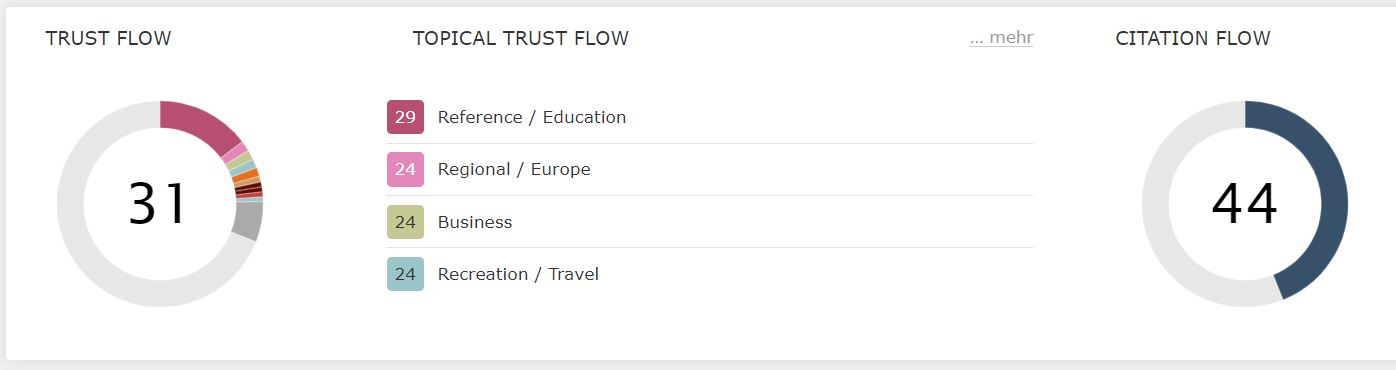Select the Recreation / Travel topic label
This screenshot has height=370, width=1396.
[x=518, y=274]
